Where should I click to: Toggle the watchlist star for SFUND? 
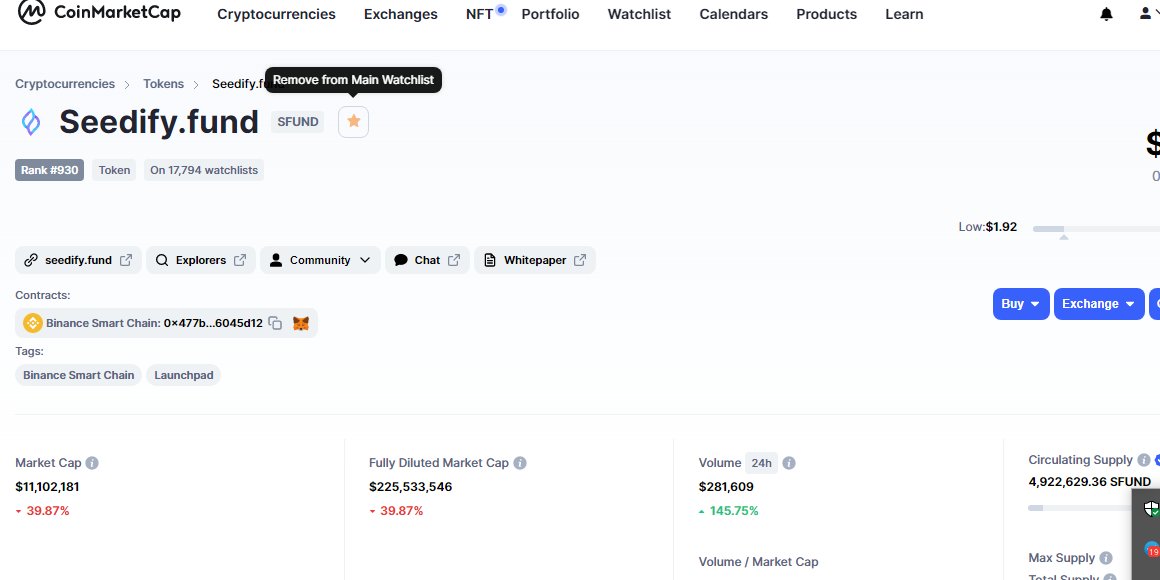pyautogui.click(x=353, y=120)
